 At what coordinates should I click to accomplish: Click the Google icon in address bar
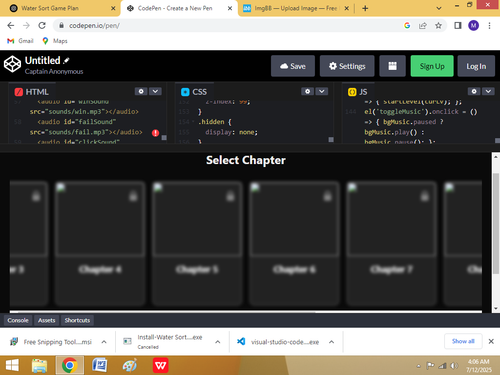coord(407,25)
